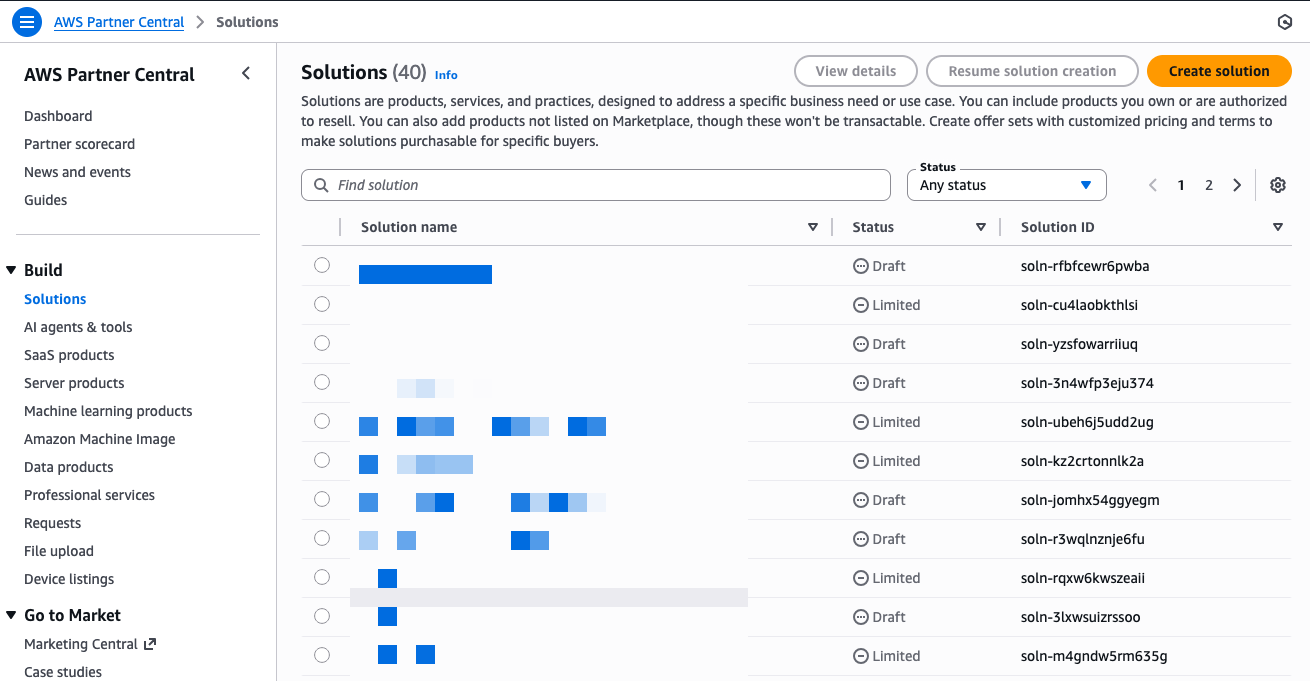Sort by Solution ID column arrow
This screenshot has height=681, width=1310.
tap(1277, 227)
